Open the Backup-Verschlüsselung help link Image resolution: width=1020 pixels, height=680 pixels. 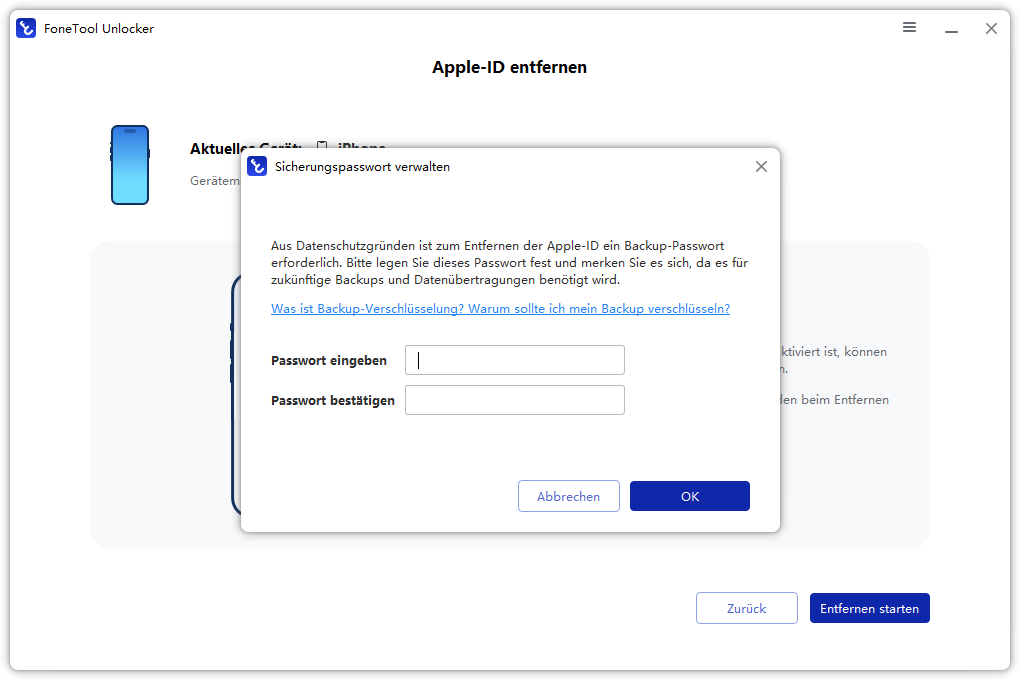click(x=500, y=309)
